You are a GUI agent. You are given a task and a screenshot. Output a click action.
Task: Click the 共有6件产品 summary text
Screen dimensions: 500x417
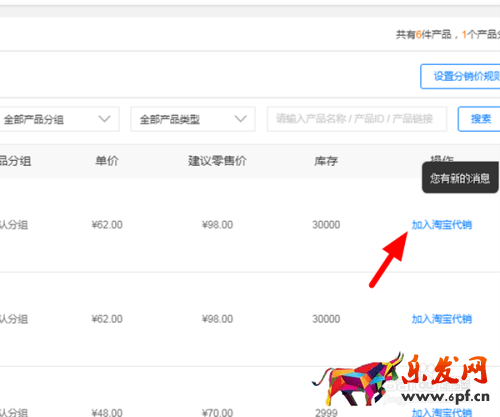[423, 34]
